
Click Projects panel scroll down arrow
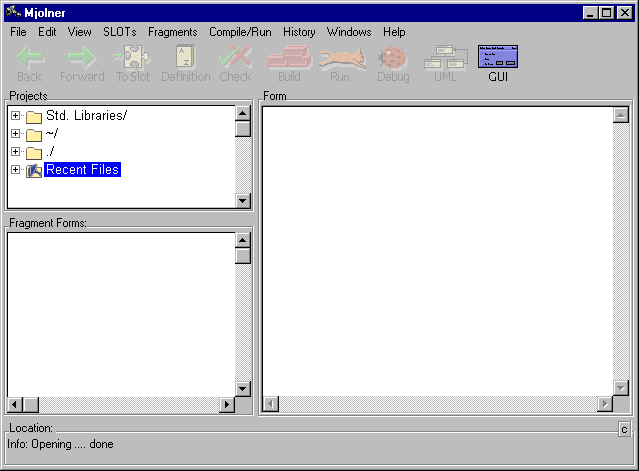pos(242,200)
